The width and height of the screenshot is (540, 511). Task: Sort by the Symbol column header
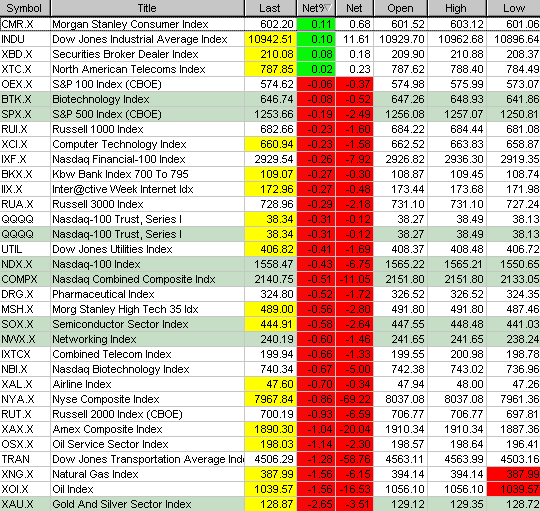(25, 8)
